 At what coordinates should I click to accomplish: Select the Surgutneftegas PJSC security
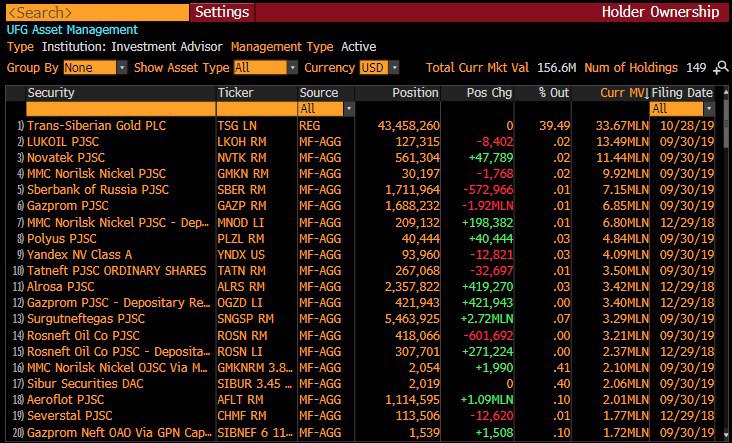click(x=86, y=319)
